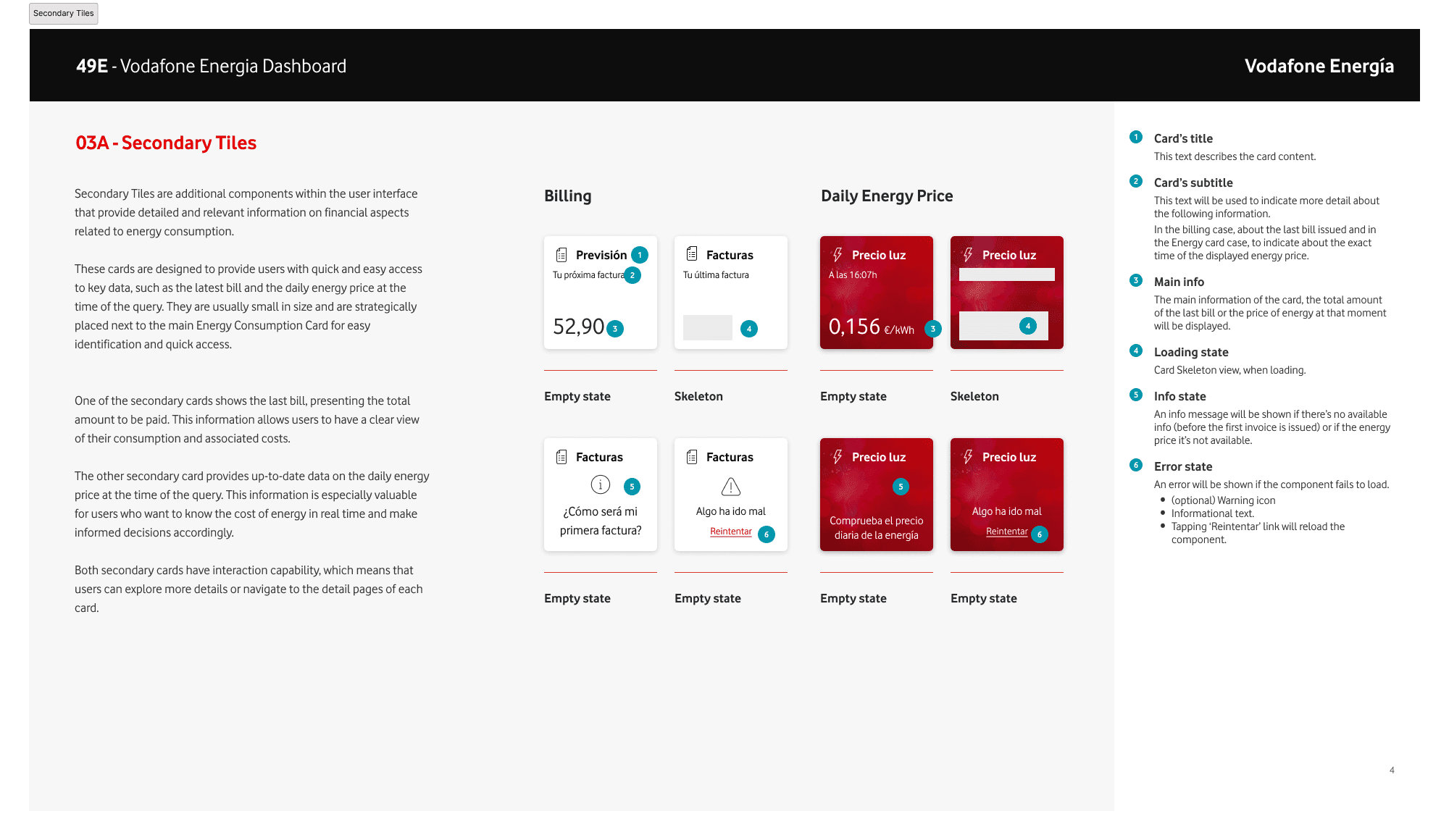
Task: Click Algo ha ido mal in the white Facturas card
Action: 731,511
